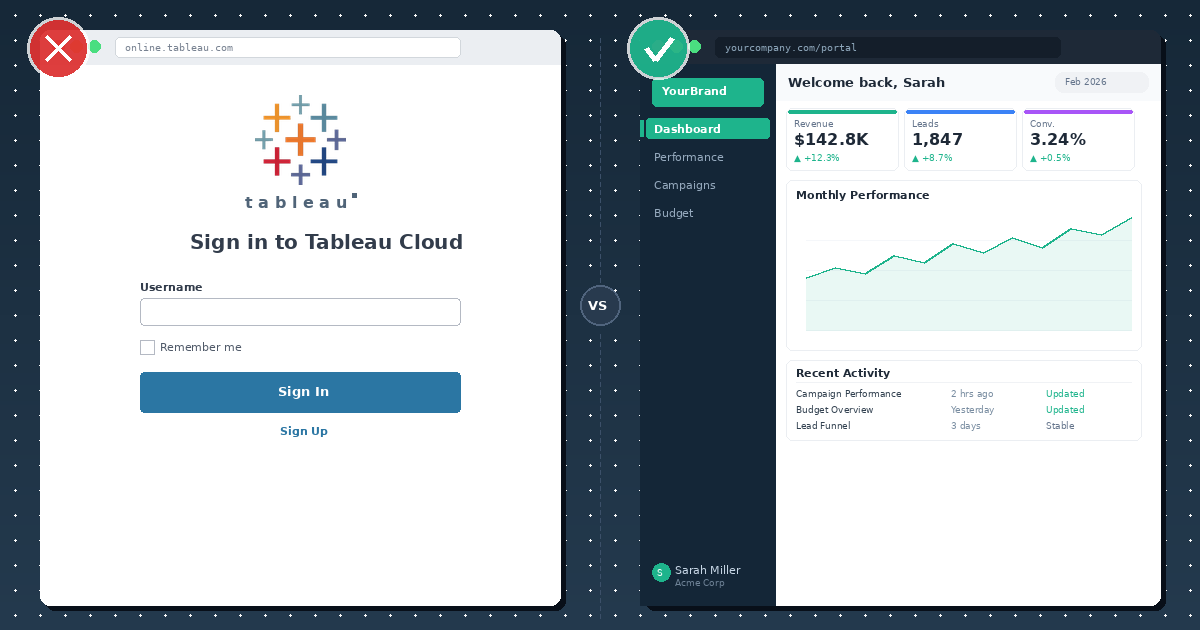The image size is (1200, 630).
Task: Click the +12.3% revenue change indicator
Action: (x=817, y=158)
